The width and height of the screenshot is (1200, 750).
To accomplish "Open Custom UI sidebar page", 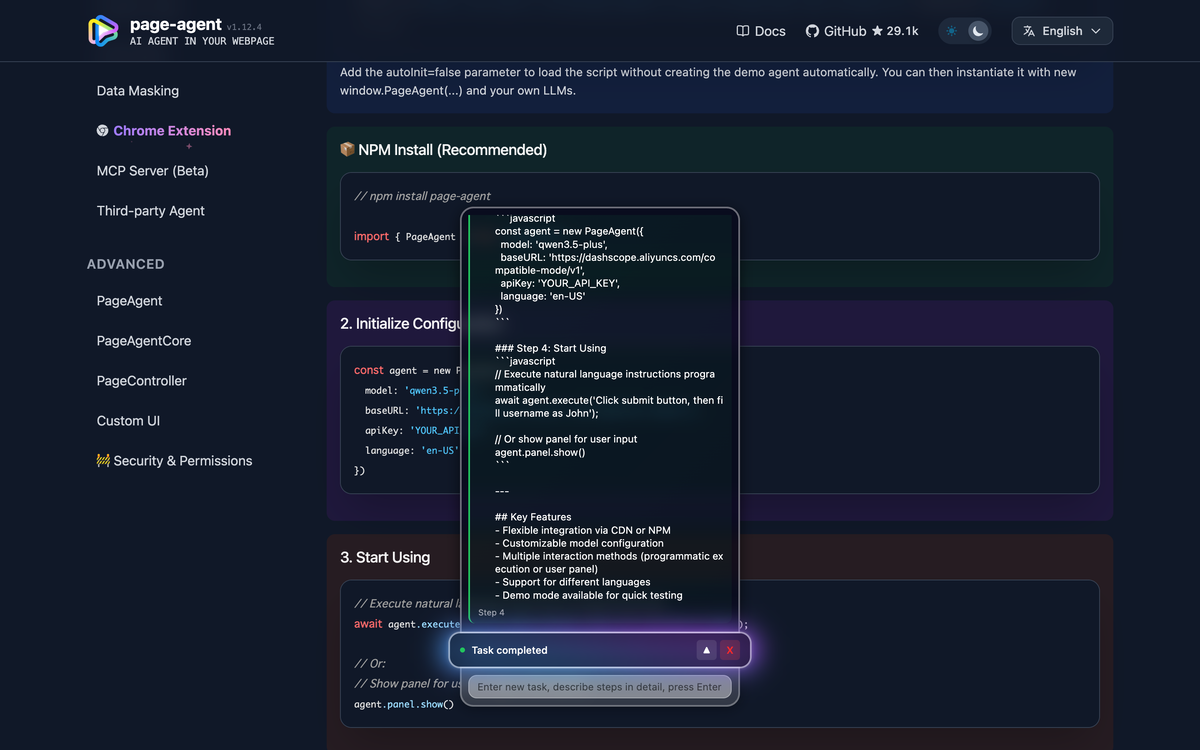I will click(128, 421).
